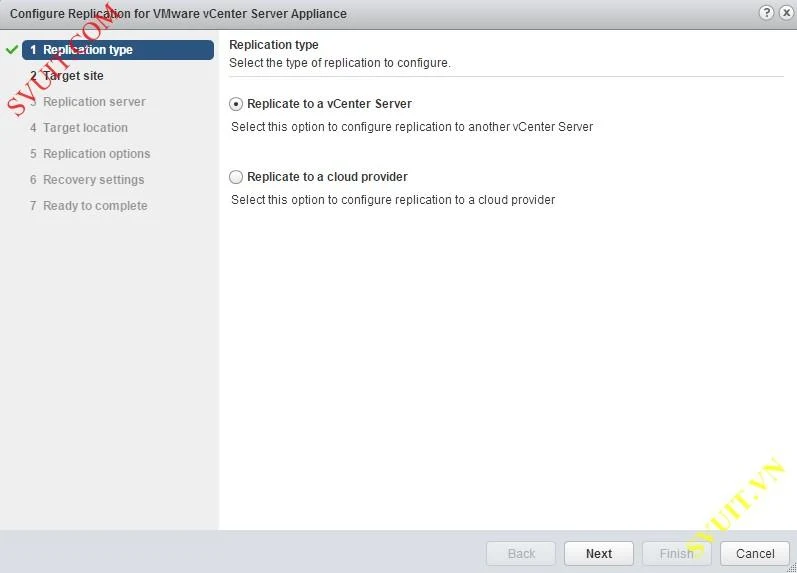
Task: Click text 'Select the type of replication to configure.'
Action: [340, 63]
